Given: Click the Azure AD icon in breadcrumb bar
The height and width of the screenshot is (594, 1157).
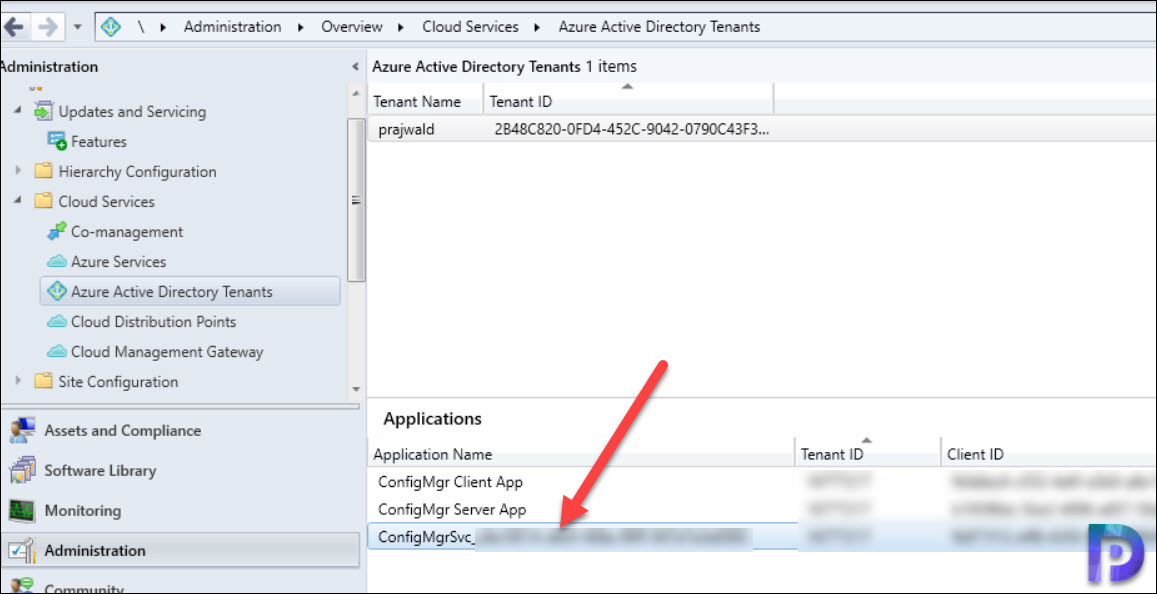Looking at the screenshot, I should 111,27.
